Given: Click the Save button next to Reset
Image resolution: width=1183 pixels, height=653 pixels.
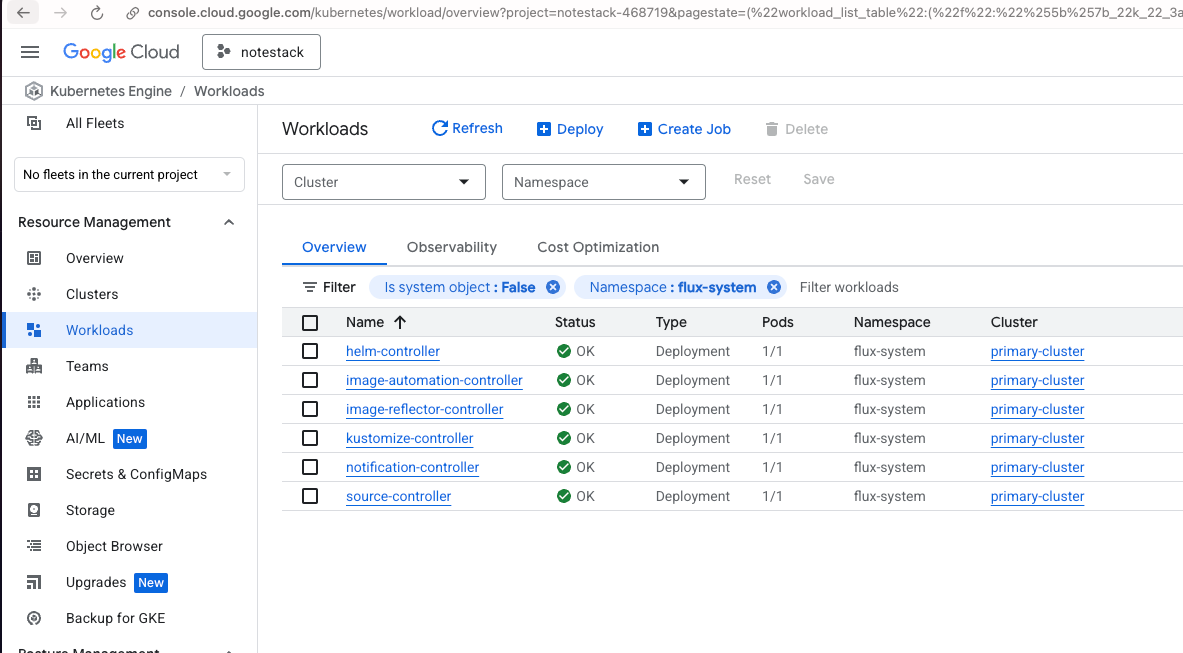Looking at the screenshot, I should 819,179.
